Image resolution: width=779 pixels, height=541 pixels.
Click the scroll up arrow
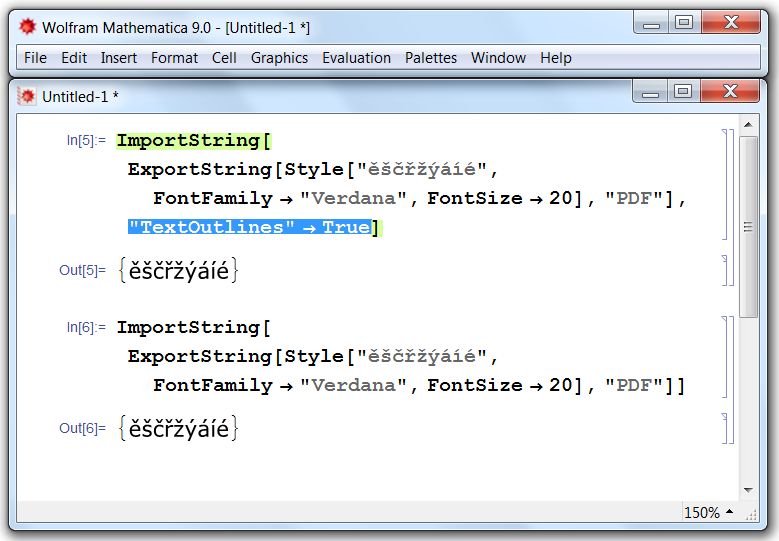748,124
